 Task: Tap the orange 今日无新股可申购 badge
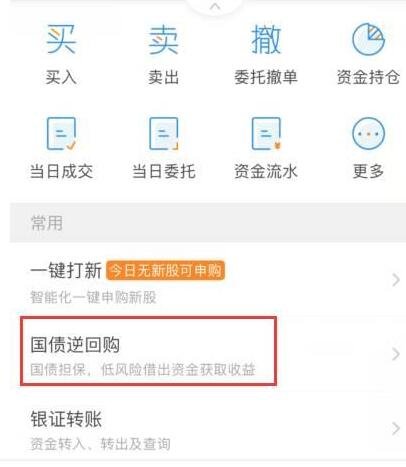[165, 270]
